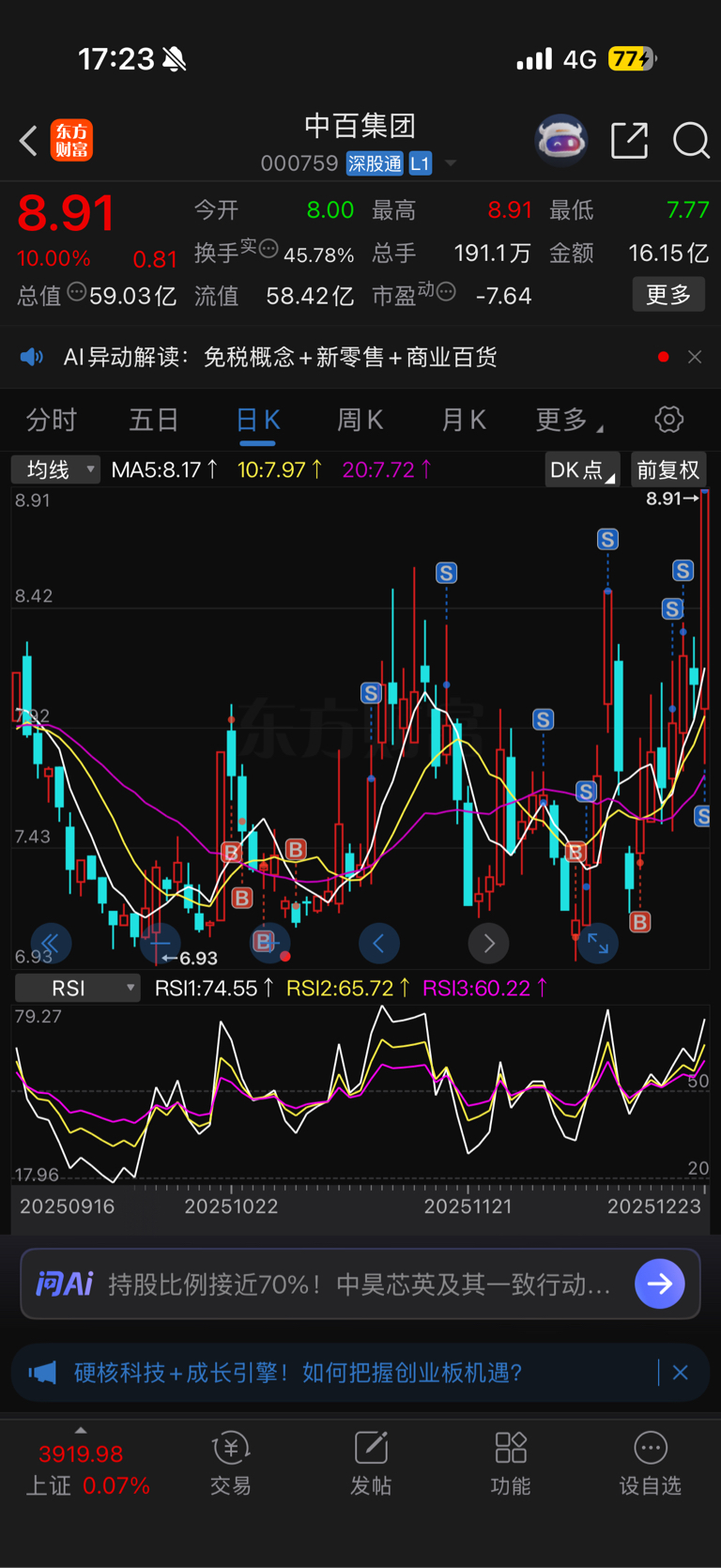
Task: Switch to 五日 tab
Action: click(x=154, y=420)
